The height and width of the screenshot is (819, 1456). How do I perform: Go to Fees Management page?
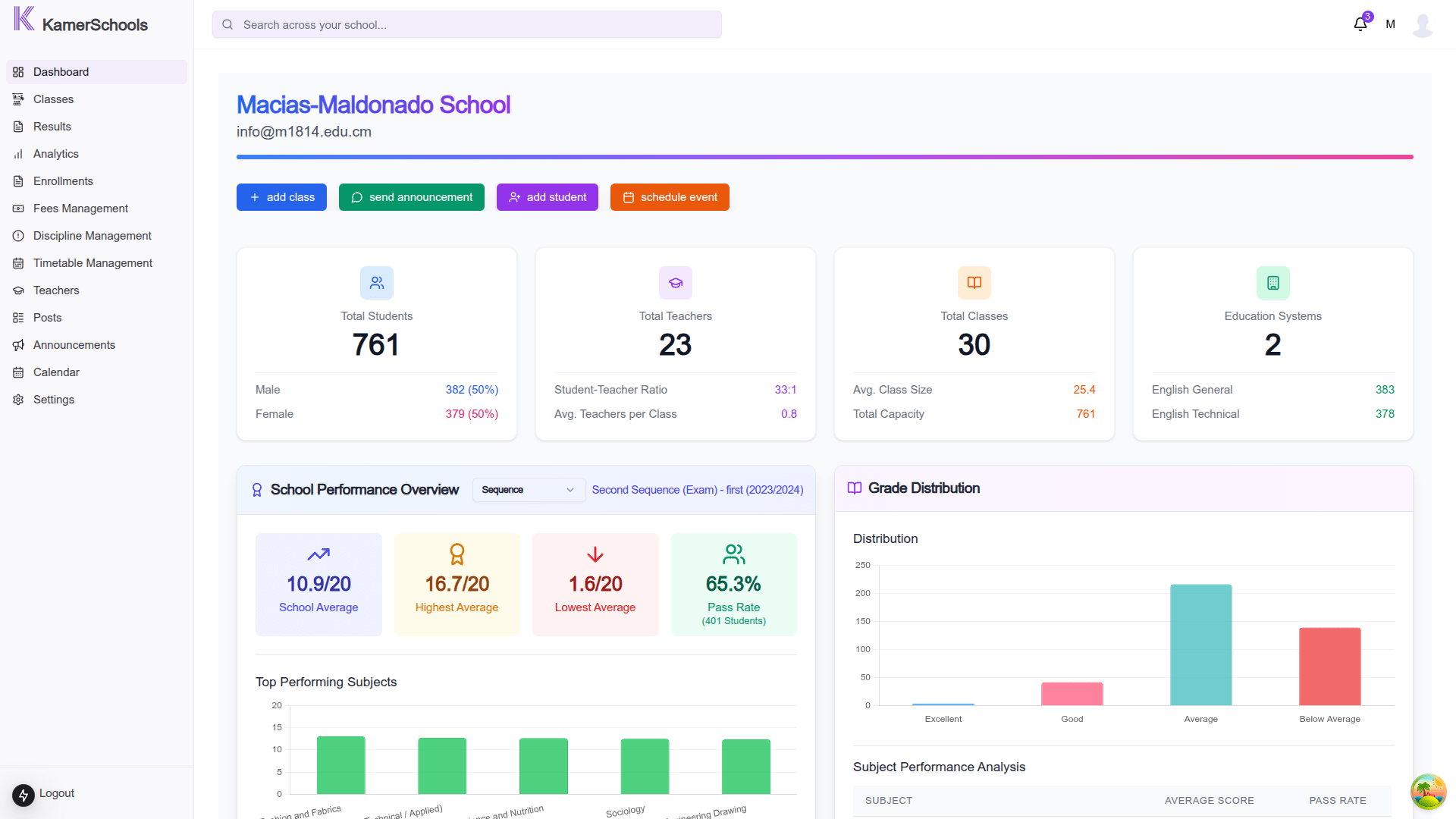pos(80,209)
